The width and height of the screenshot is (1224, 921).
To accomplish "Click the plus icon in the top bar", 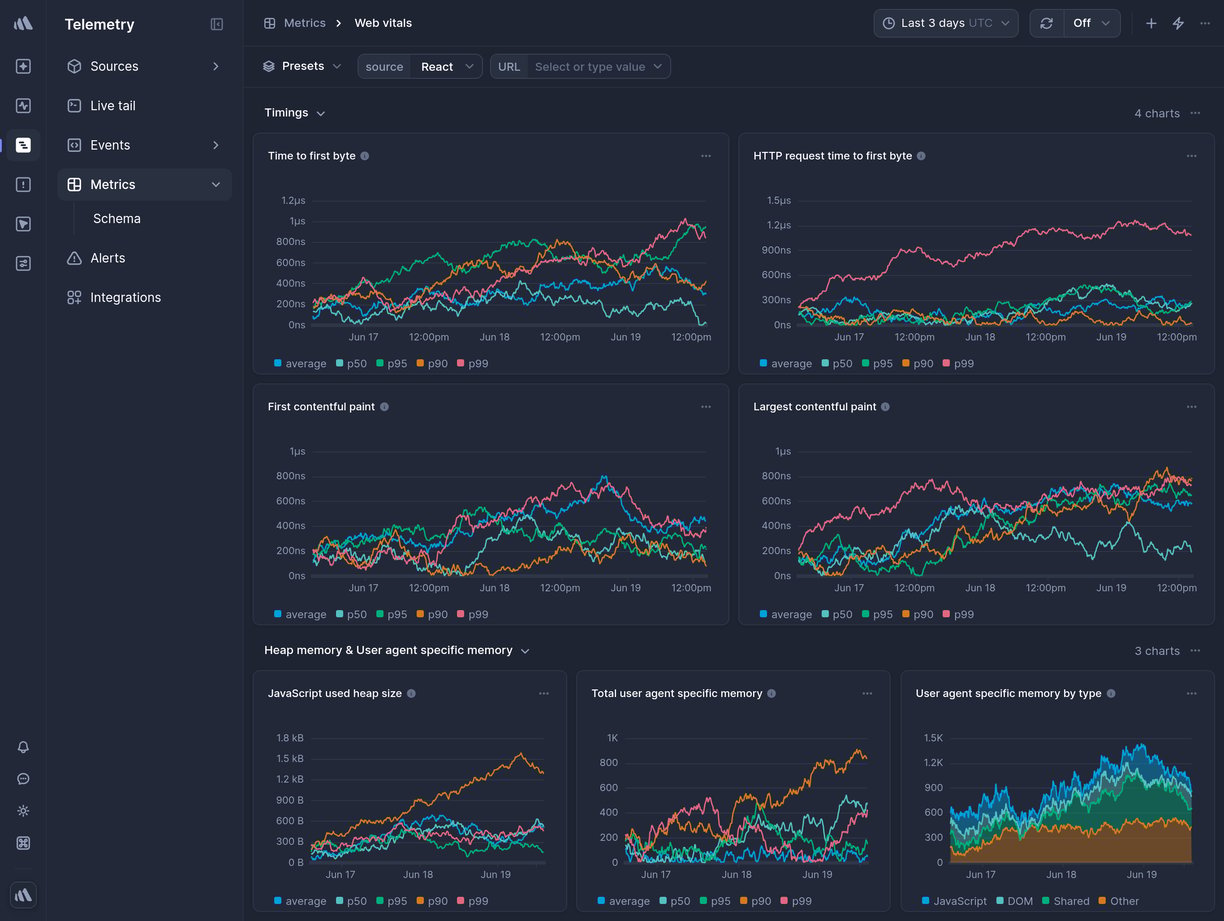I will click(1151, 23).
